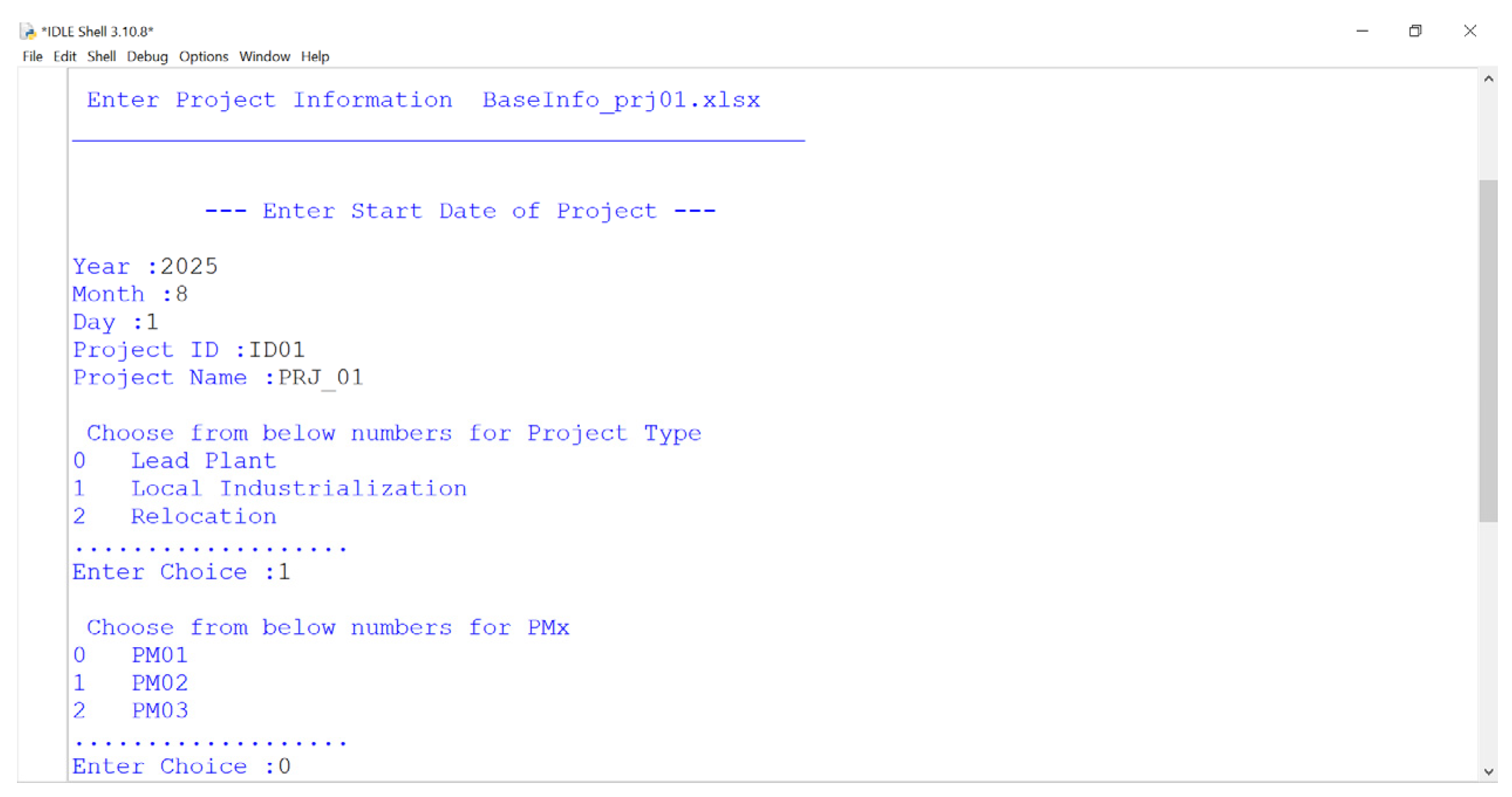Click the scrollbar down arrow

(x=1488, y=772)
